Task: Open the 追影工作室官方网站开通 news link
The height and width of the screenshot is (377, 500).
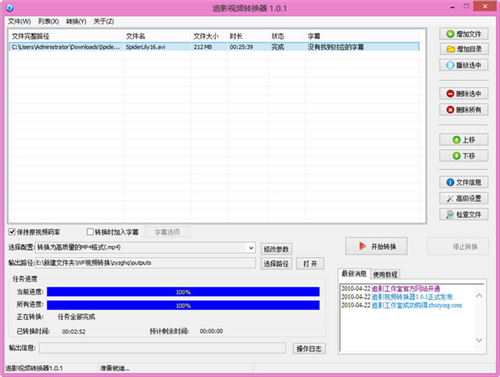Action: click(406, 289)
